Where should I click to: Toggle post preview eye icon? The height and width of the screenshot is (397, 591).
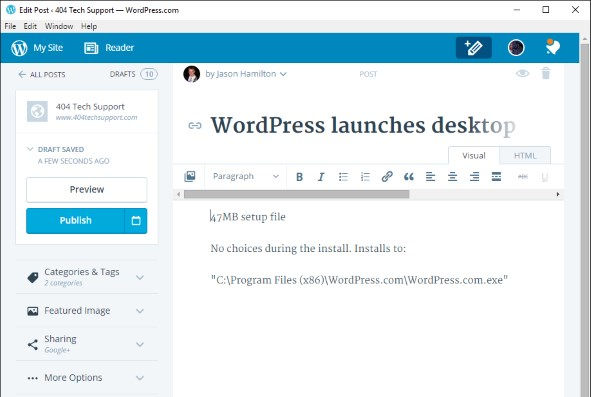point(522,73)
